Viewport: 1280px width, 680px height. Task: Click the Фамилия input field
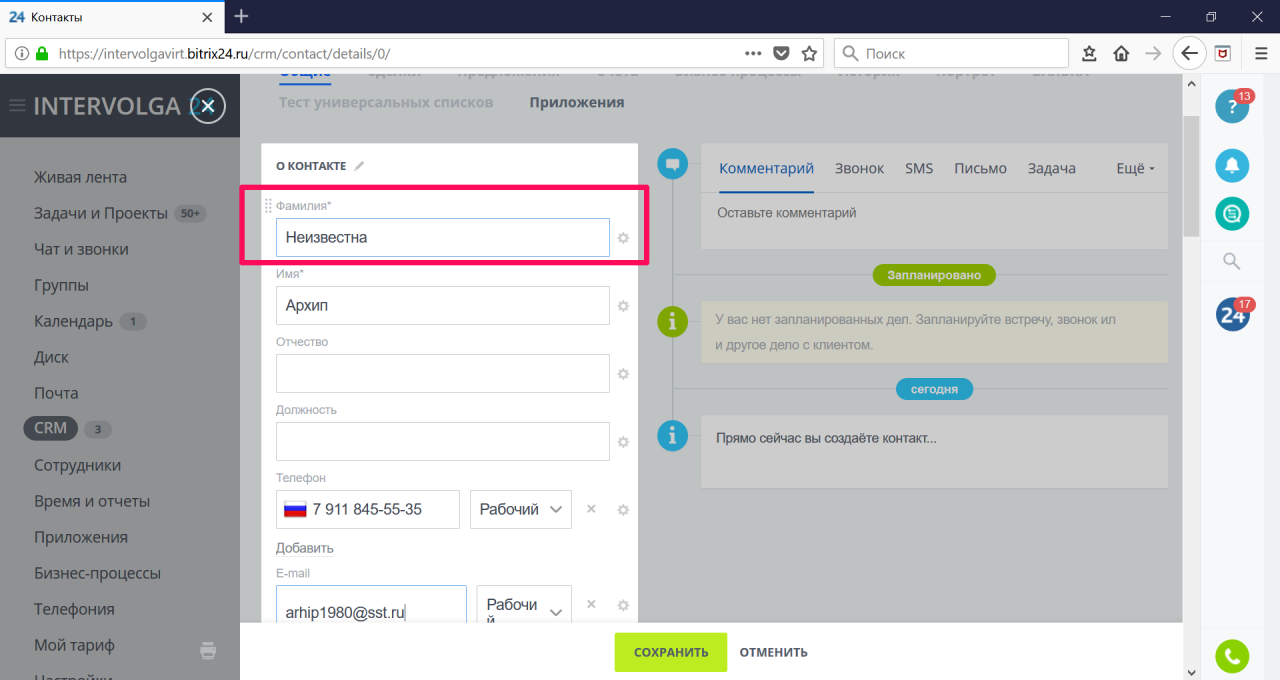[443, 238]
